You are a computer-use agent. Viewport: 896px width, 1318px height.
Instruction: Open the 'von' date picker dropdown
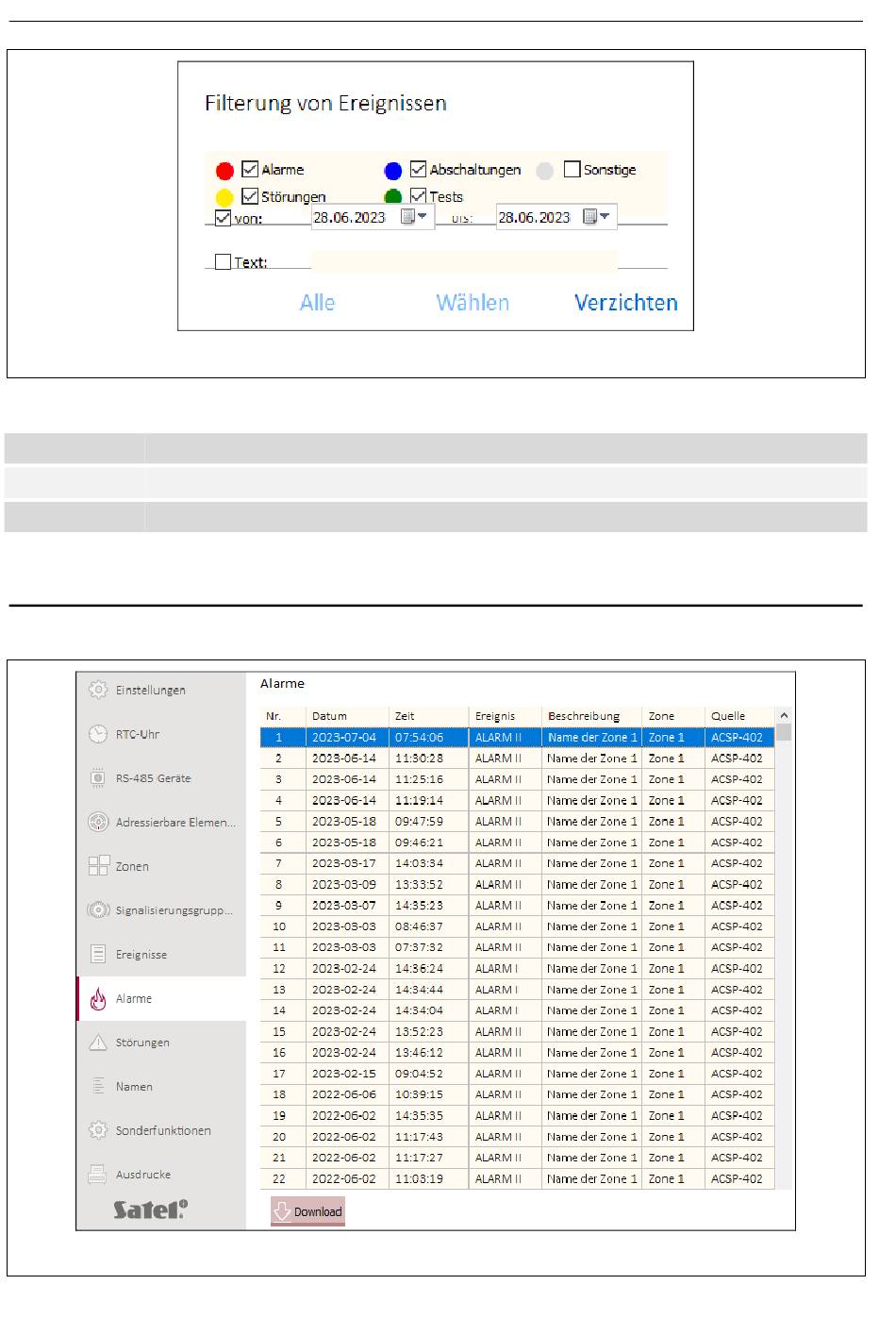[414, 217]
